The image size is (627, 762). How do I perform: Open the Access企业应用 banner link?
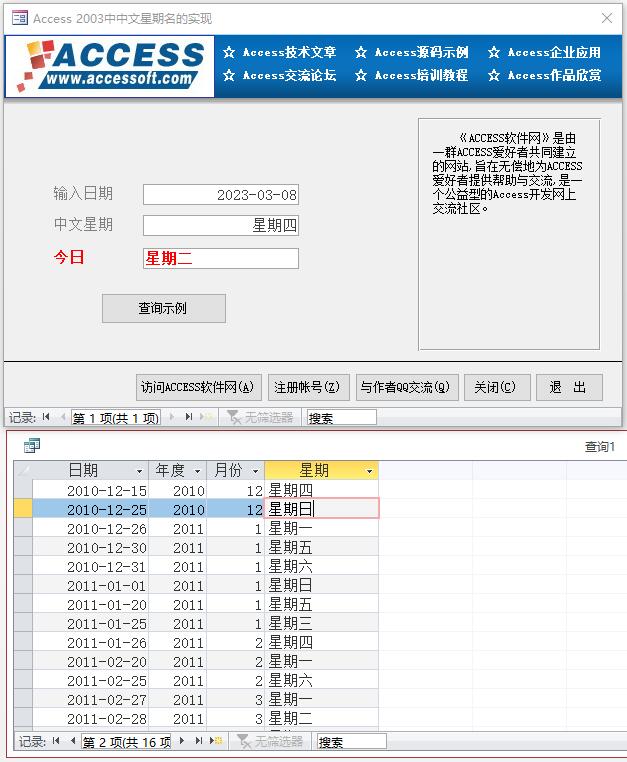(545, 52)
